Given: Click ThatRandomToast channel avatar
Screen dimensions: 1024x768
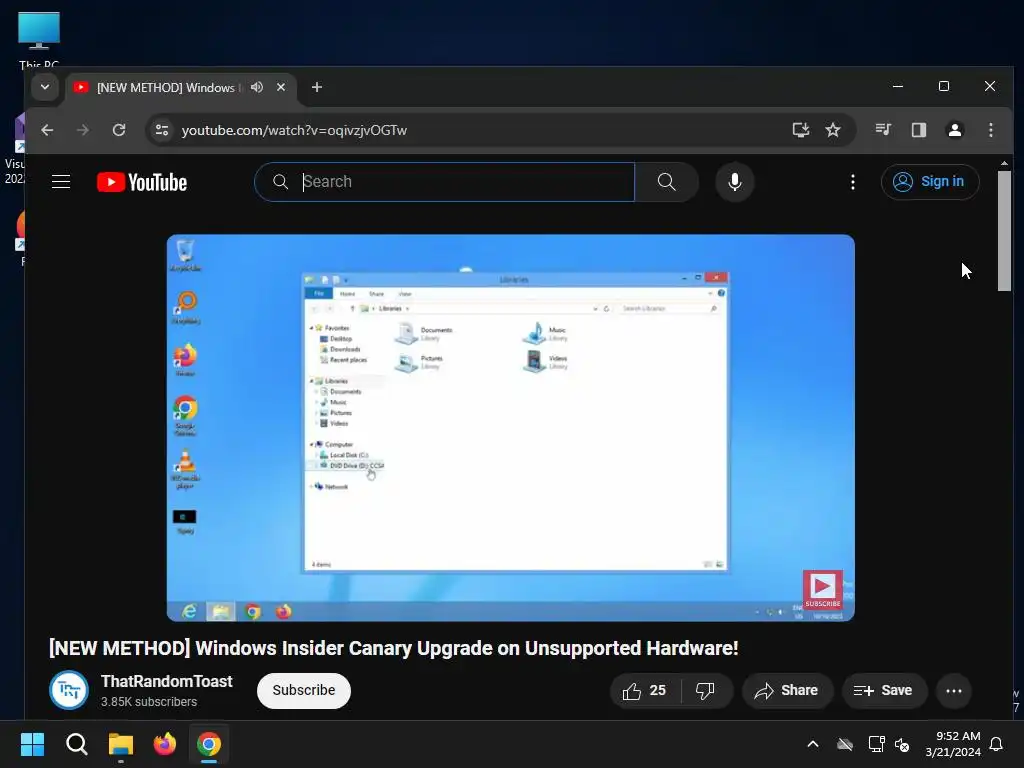Looking at the screenshot, I should coord(69,690).
